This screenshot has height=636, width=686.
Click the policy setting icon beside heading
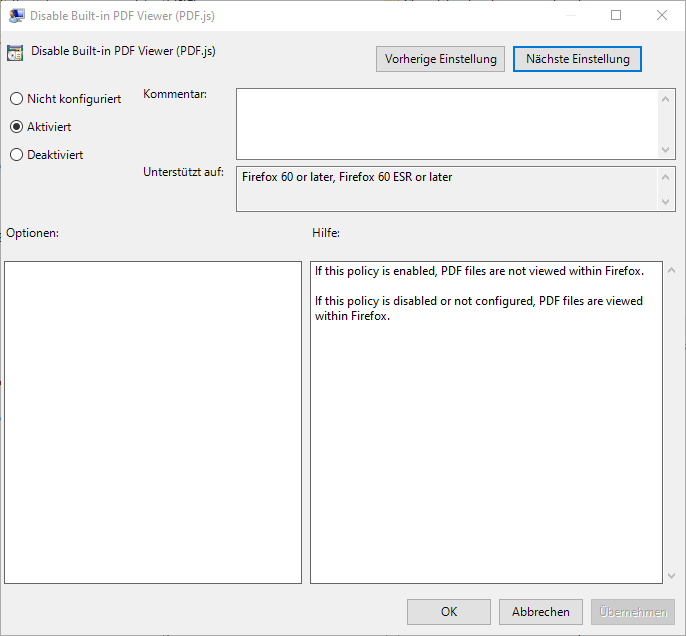point(15,53)
